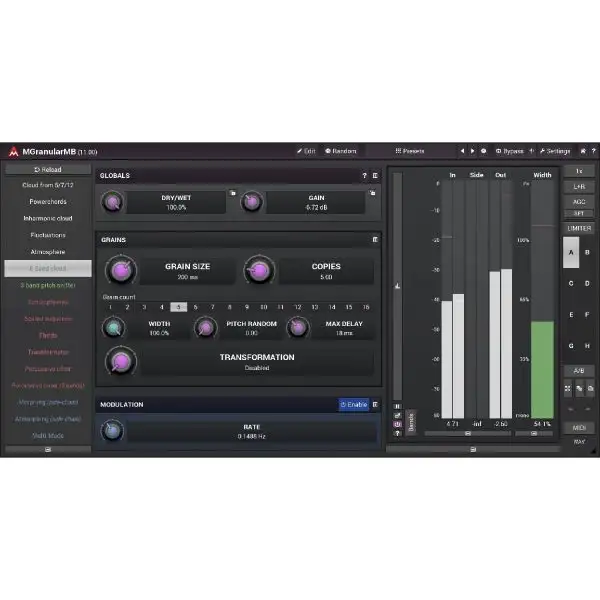Collapse the preset list bottom handle

[48, 450]
